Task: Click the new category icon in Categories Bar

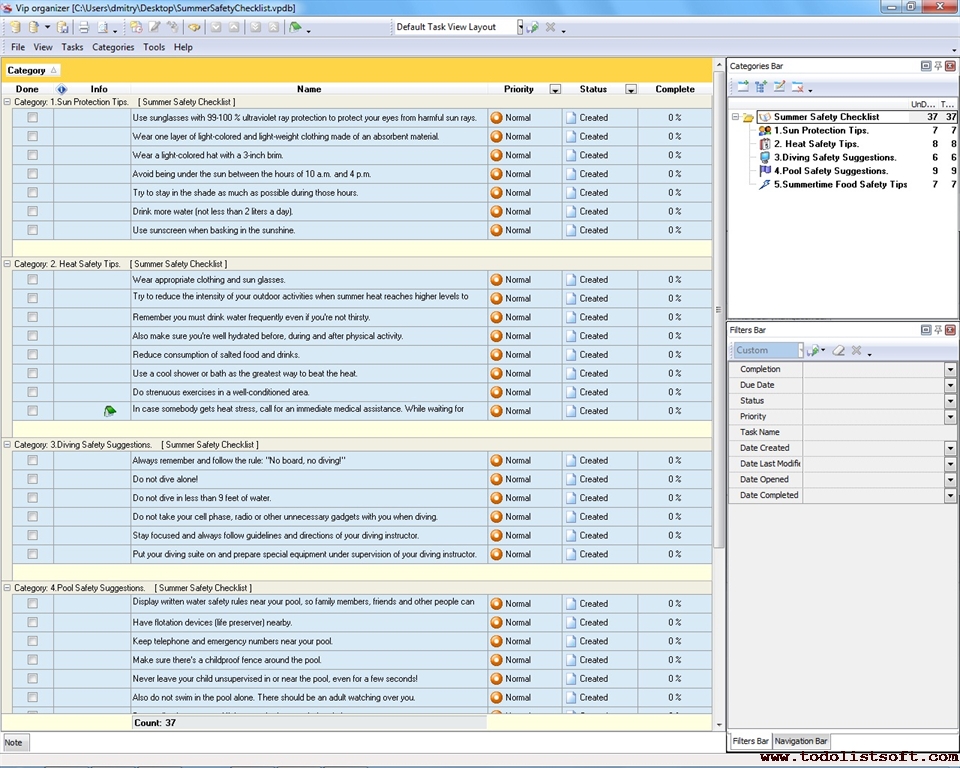Action: 743,87
